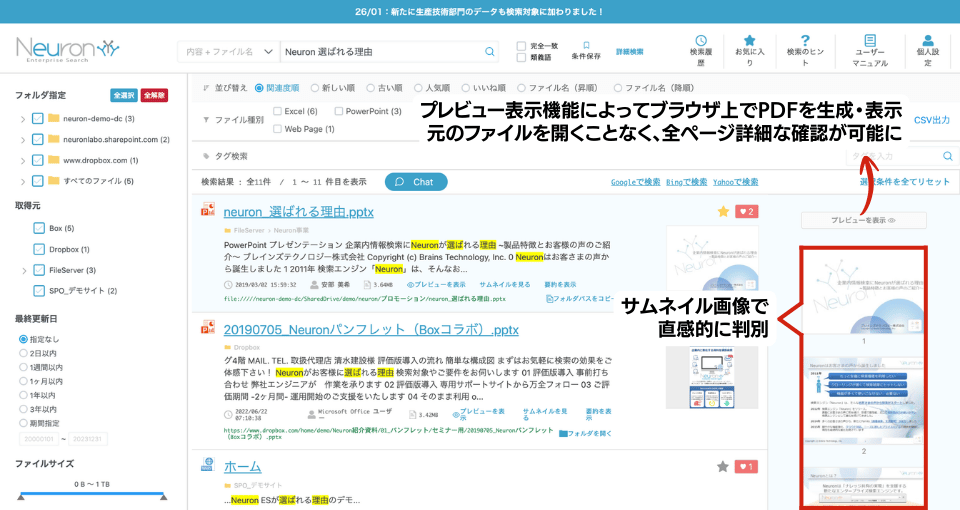Click フォルダパスをコピー on first result
Image resolution: width=960 pixels, height=510 pixels.
tap(580, 298)
